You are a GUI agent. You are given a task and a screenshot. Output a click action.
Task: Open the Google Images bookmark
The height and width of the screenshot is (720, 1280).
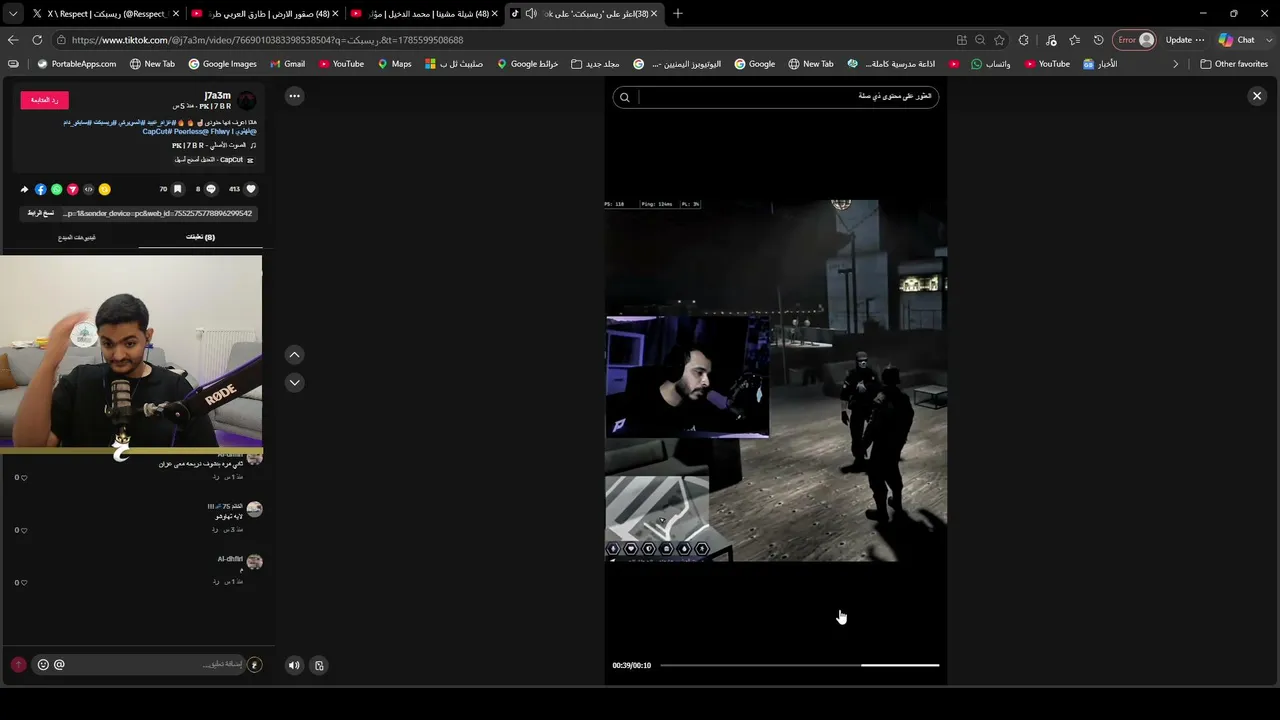[222, 64]
